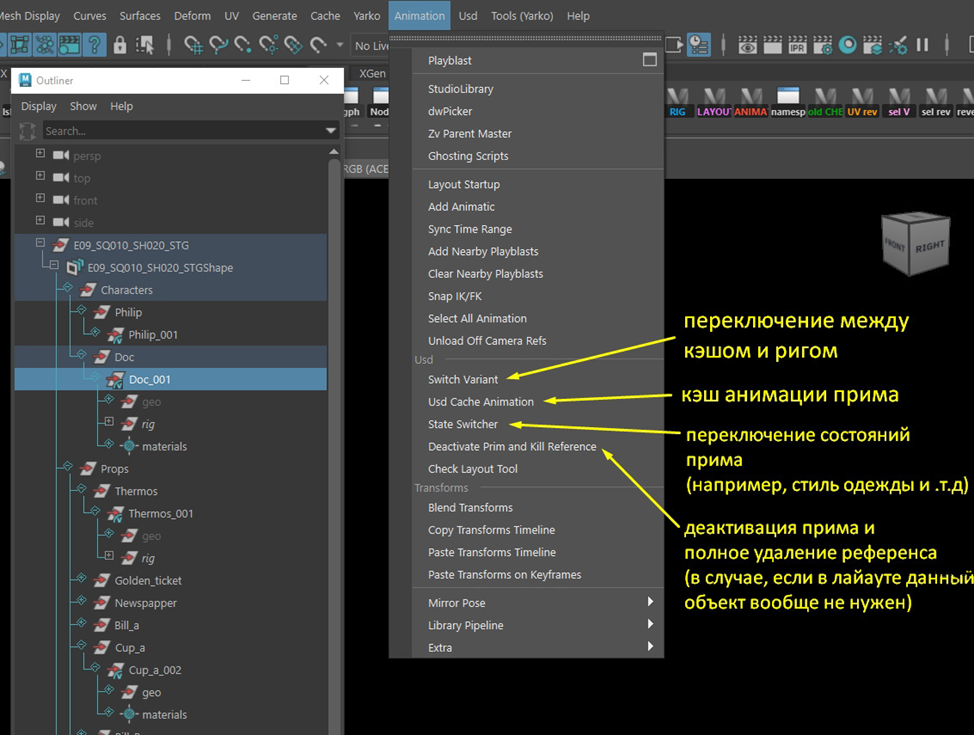Click the old CHE shelf button
This screenshot has width=974, height=735.
(x=825, y=103)
